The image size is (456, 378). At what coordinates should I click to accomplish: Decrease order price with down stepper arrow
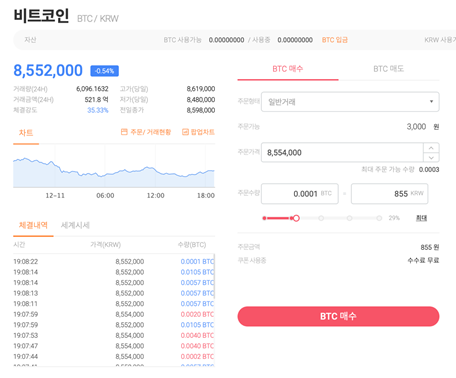pyautogui.click(x=431, y=157)
